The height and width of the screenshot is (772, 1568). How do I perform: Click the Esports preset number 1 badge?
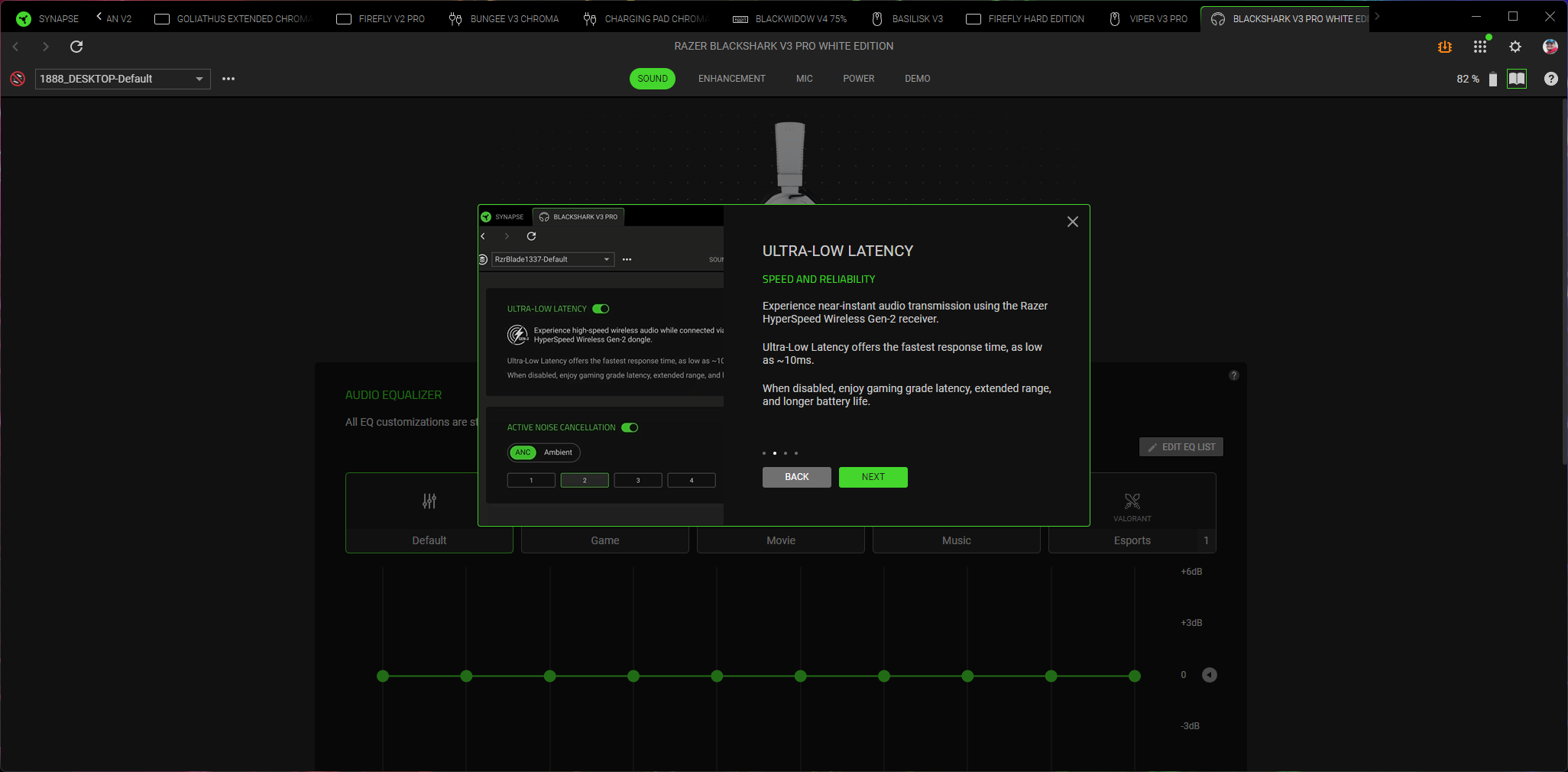click(x=1207, y=540)
